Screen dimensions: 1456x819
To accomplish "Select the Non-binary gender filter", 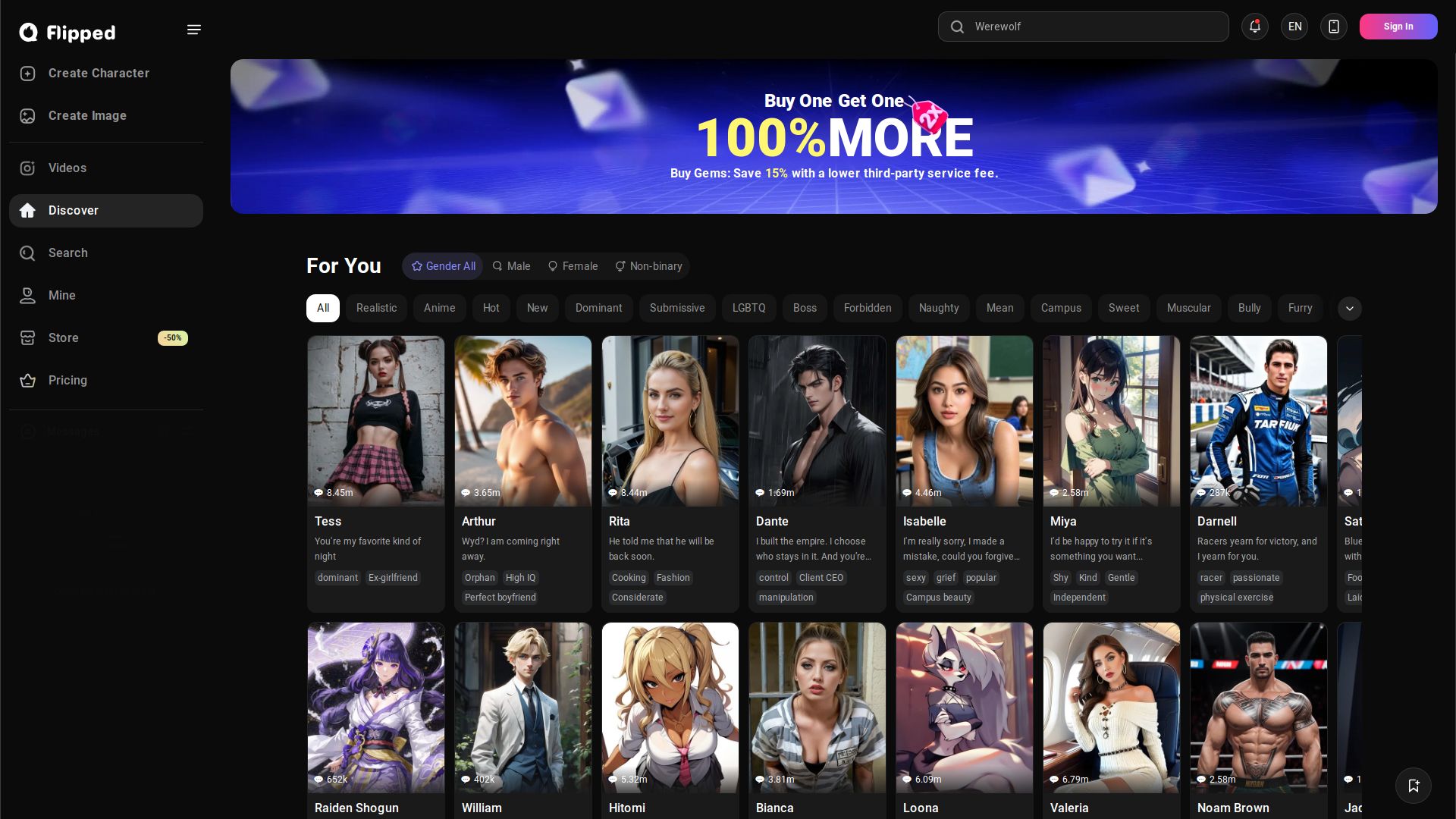I will coord(648,266).
